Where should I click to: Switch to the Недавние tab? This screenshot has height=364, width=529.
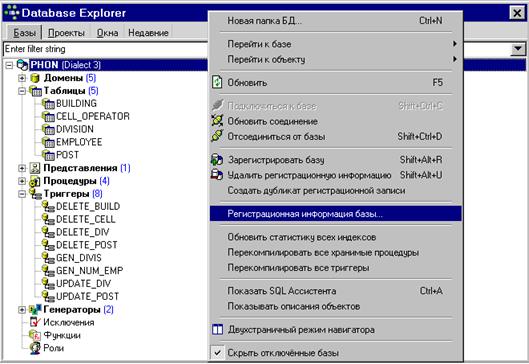point(148,33)
